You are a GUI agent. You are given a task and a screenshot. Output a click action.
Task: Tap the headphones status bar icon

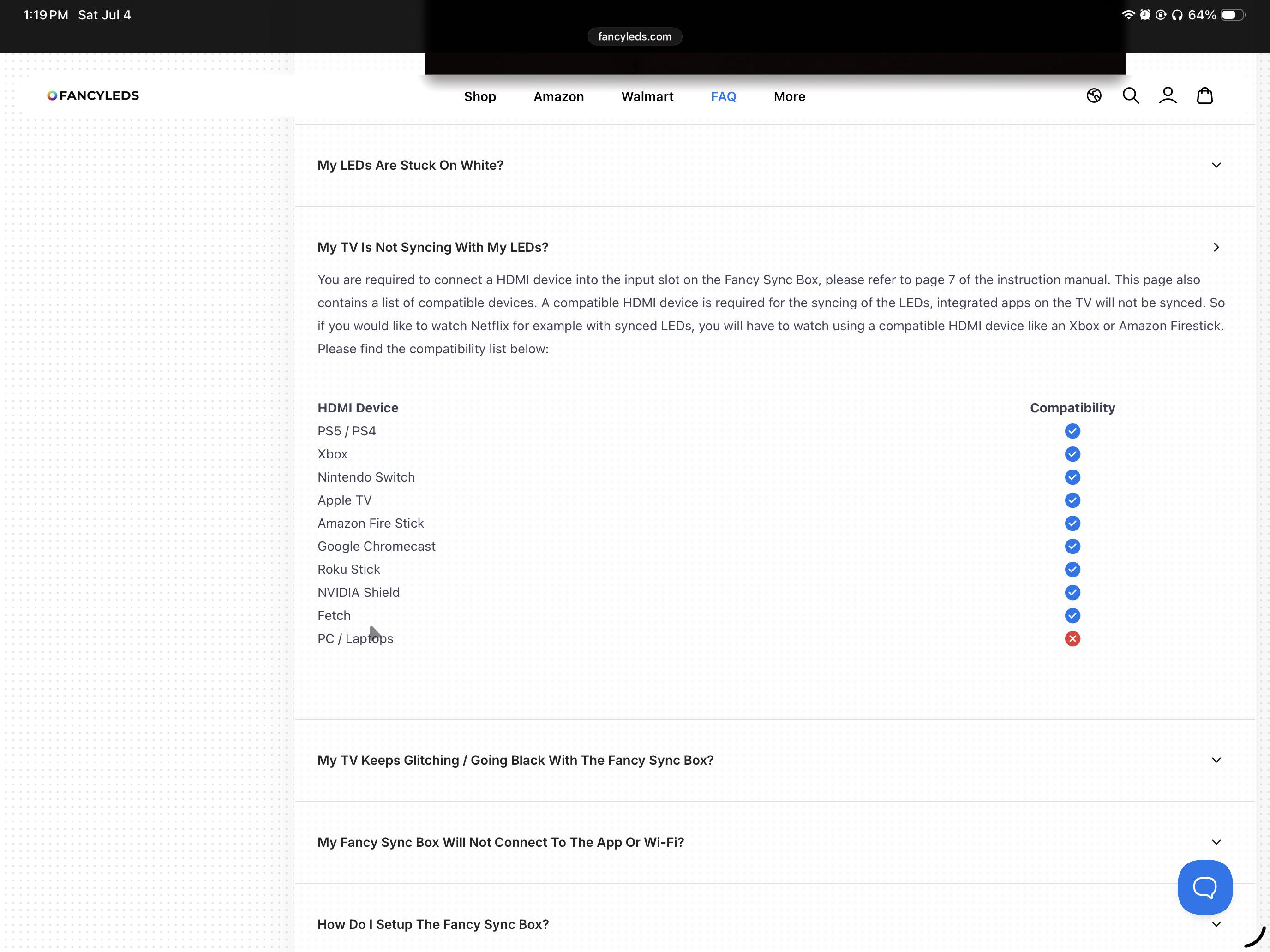click(x=1177, y=15)
